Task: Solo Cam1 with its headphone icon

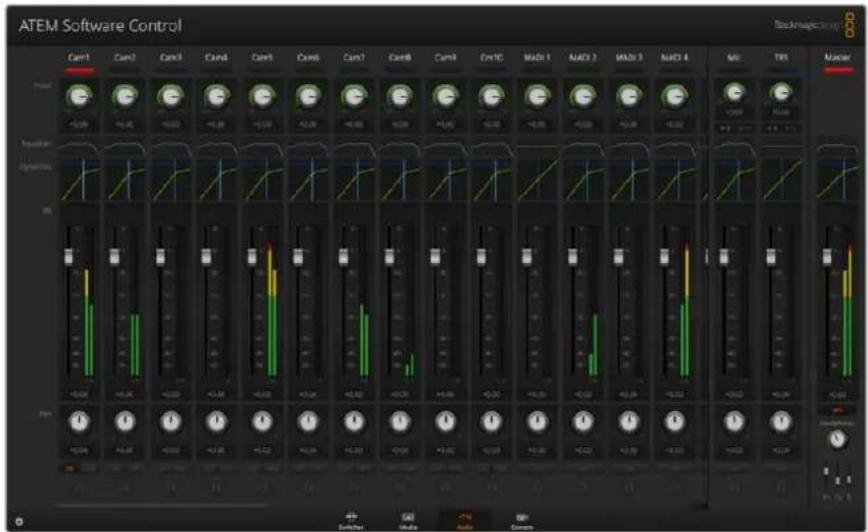Action: point(78,487)
